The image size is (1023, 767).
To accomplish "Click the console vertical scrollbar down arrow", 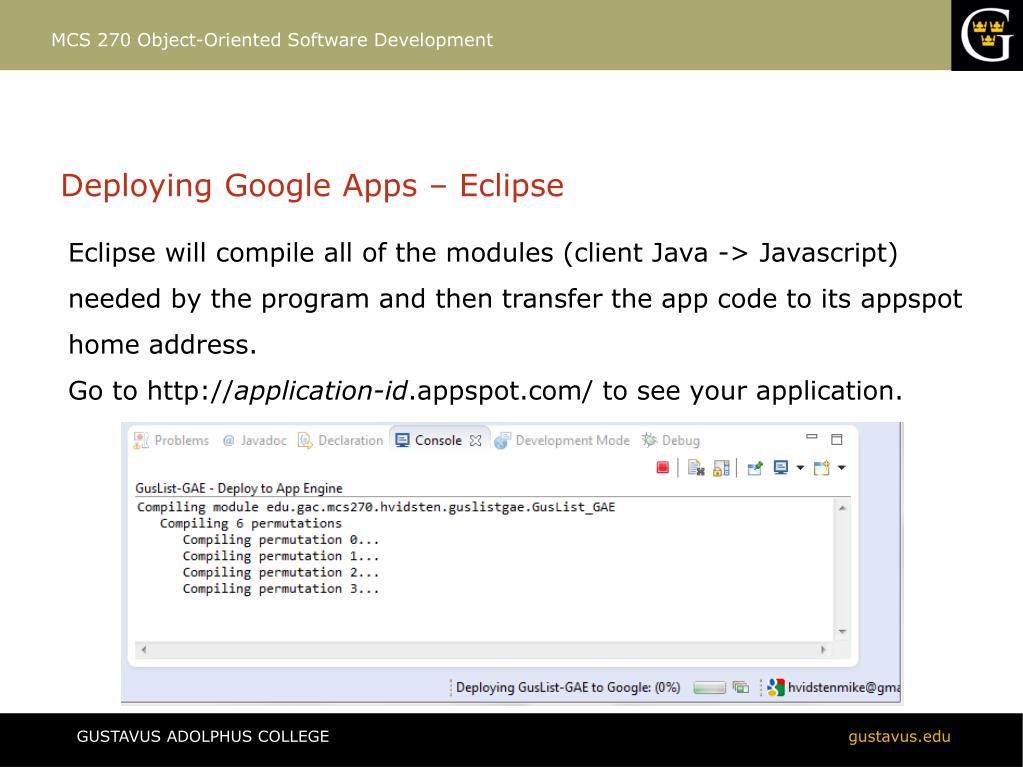I will coord(842,631).
